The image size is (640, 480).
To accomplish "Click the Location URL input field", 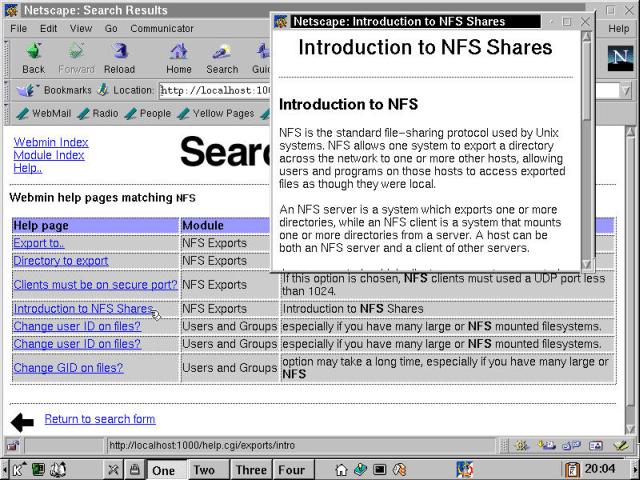I will coord(215,90).
